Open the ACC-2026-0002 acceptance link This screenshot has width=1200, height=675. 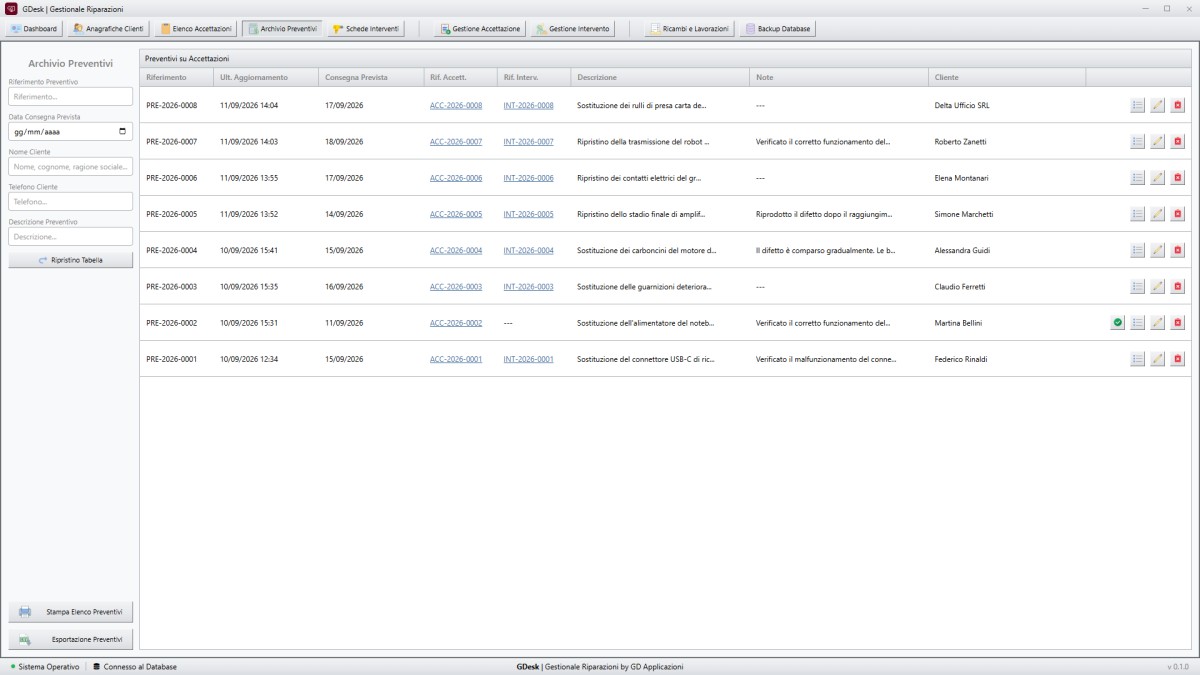pos(456,323)
